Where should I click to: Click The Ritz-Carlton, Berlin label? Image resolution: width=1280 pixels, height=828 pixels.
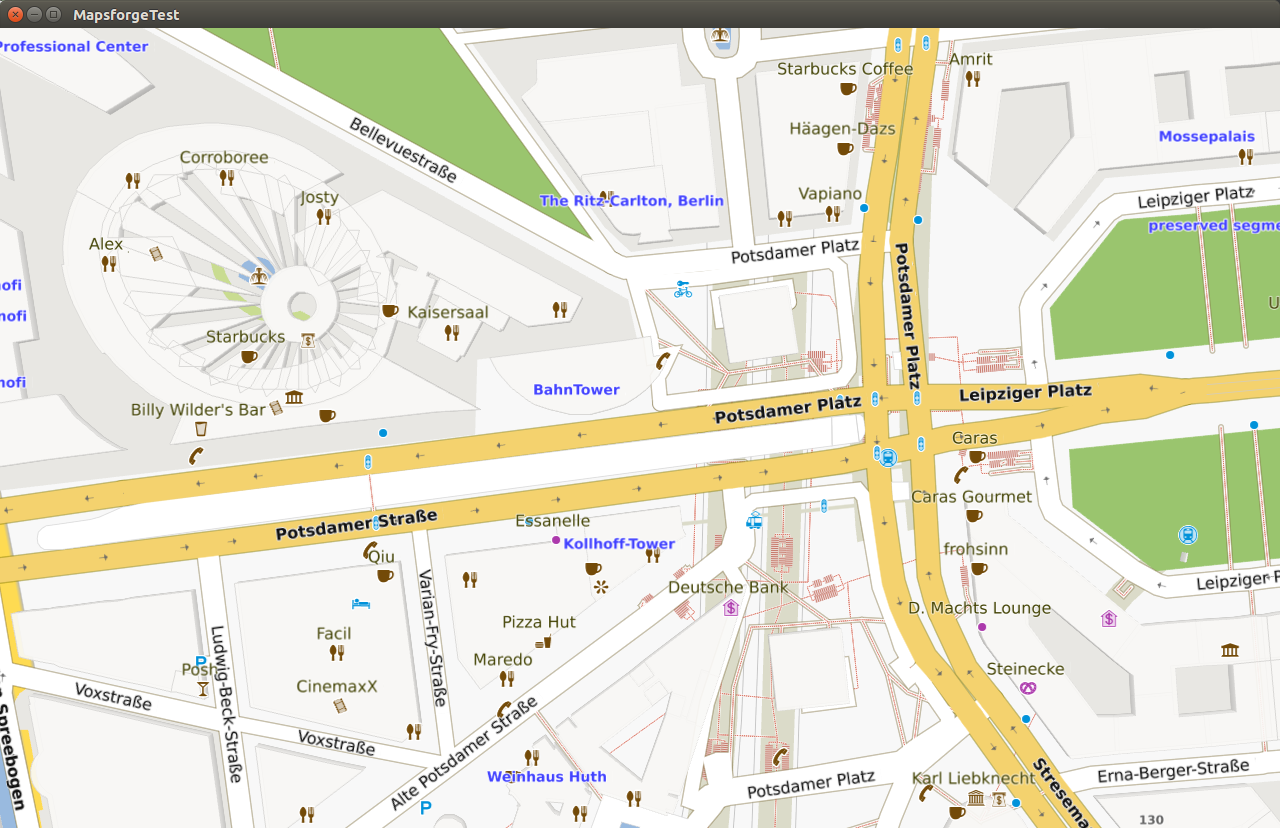click(631, 201)
